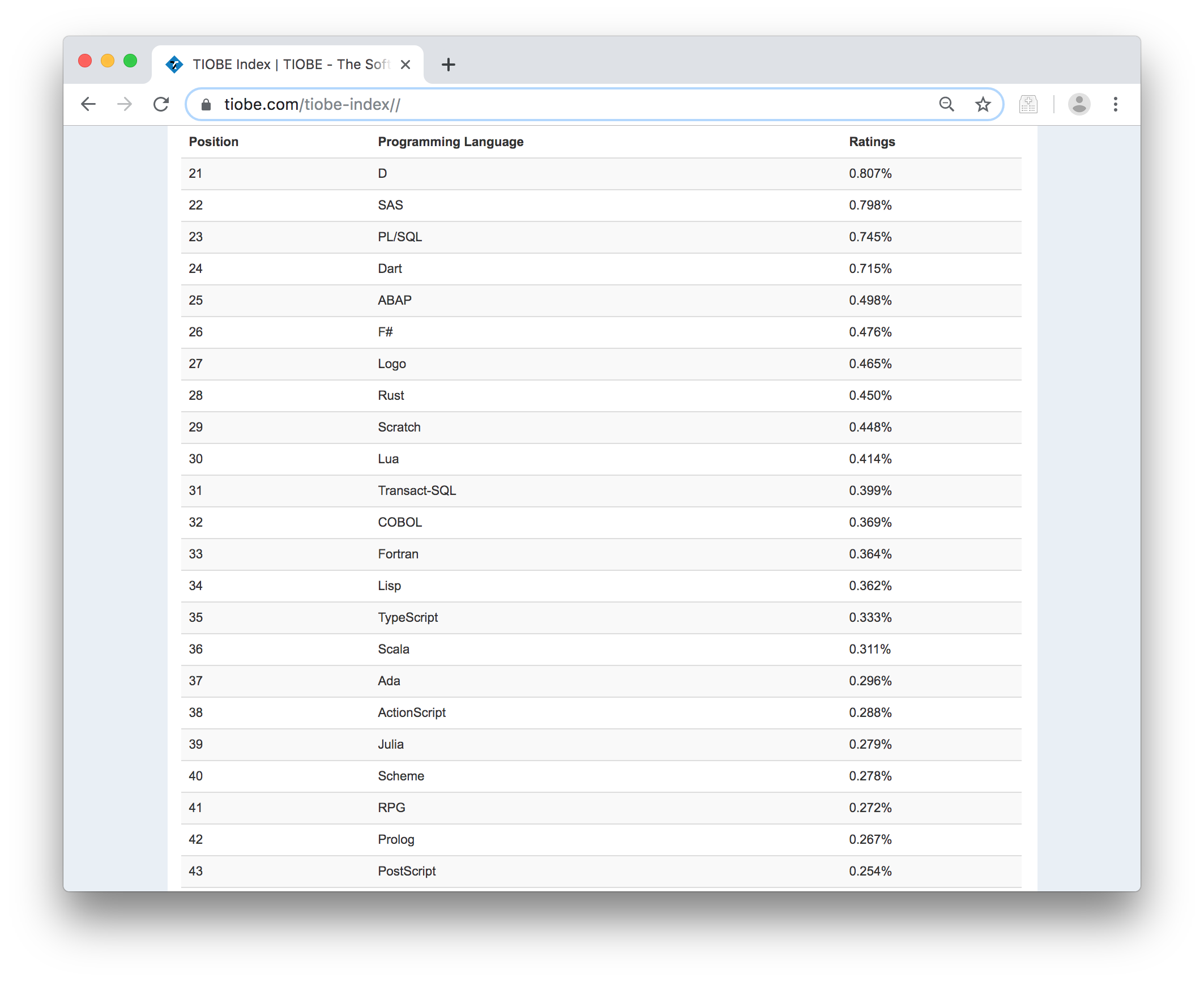Image resolution: width=1204 pixels, height=982 pixels.
Task: Click the Scratch language cell
Action: coord(399,427)
